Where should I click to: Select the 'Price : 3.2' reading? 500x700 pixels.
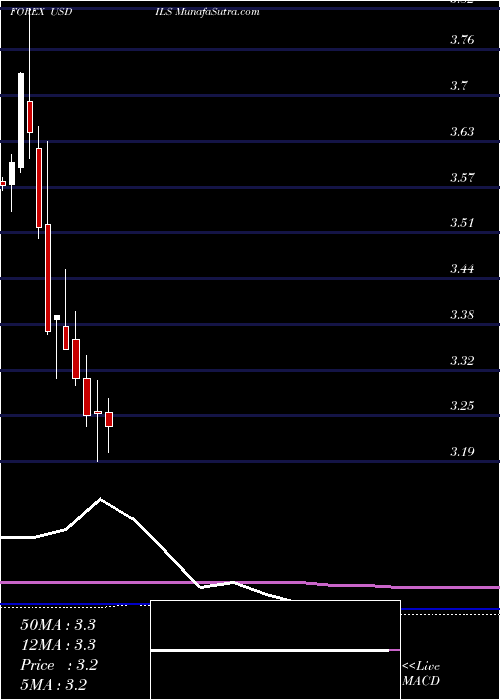click(x=59, y=665)
